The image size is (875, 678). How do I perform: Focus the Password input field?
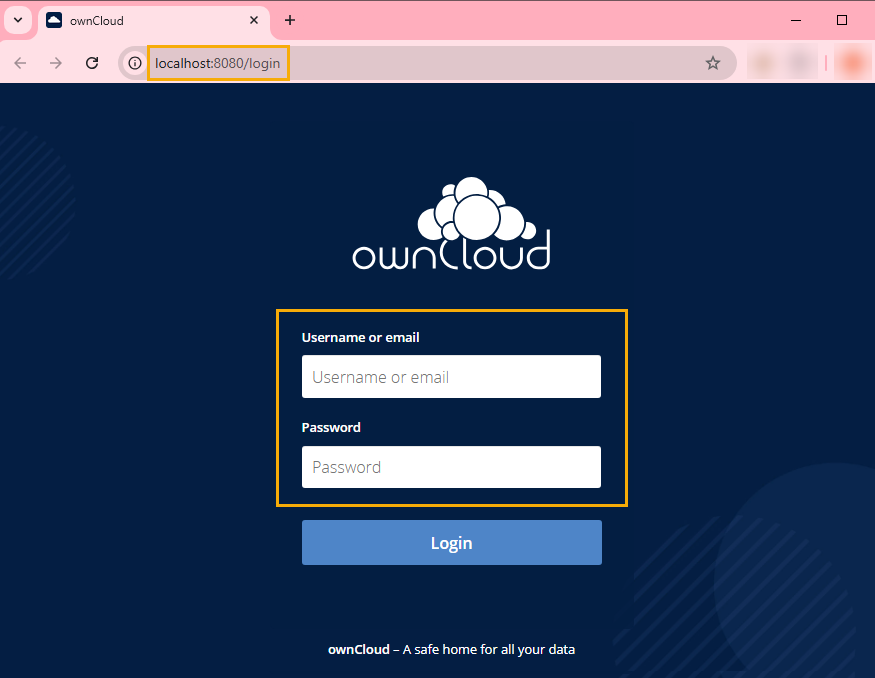point(451,467)
